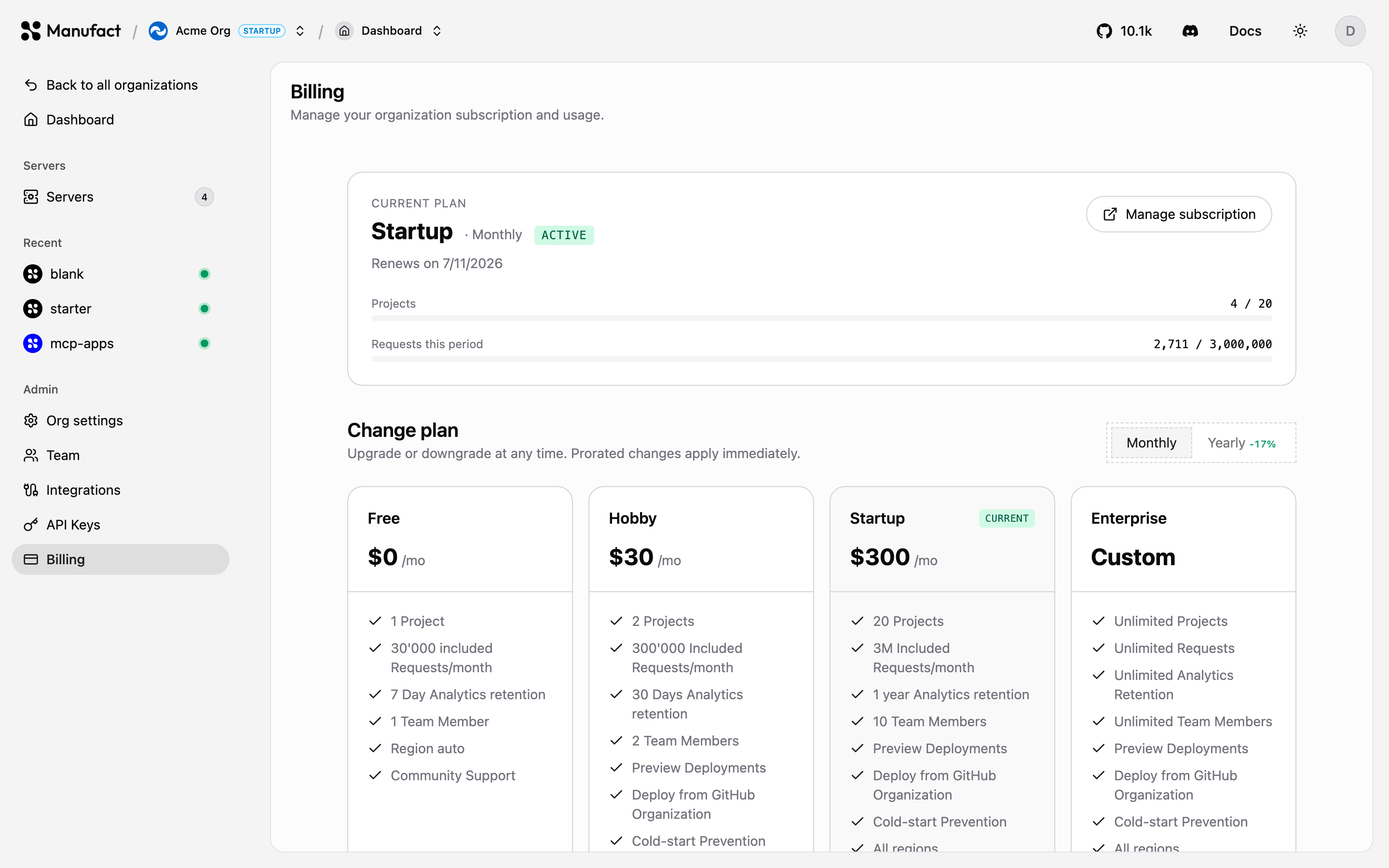Click the STARTUP badge next to Acme Org
Image resolution: width=1389 pixels, height=868 pixels.
(262, 31)
